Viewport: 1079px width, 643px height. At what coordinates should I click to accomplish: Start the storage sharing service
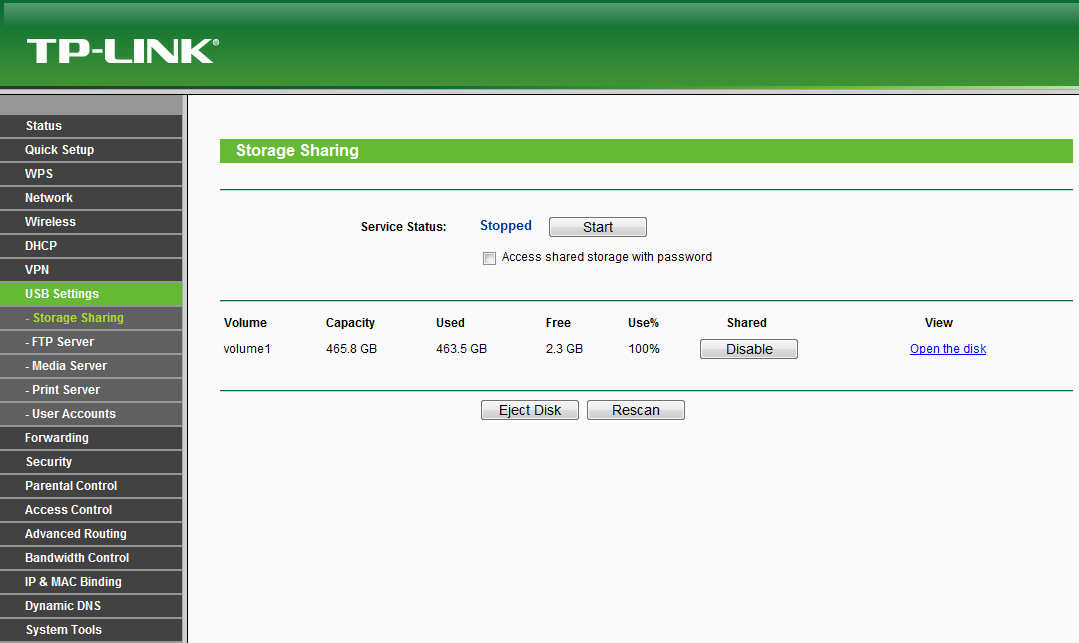point(597,227)
